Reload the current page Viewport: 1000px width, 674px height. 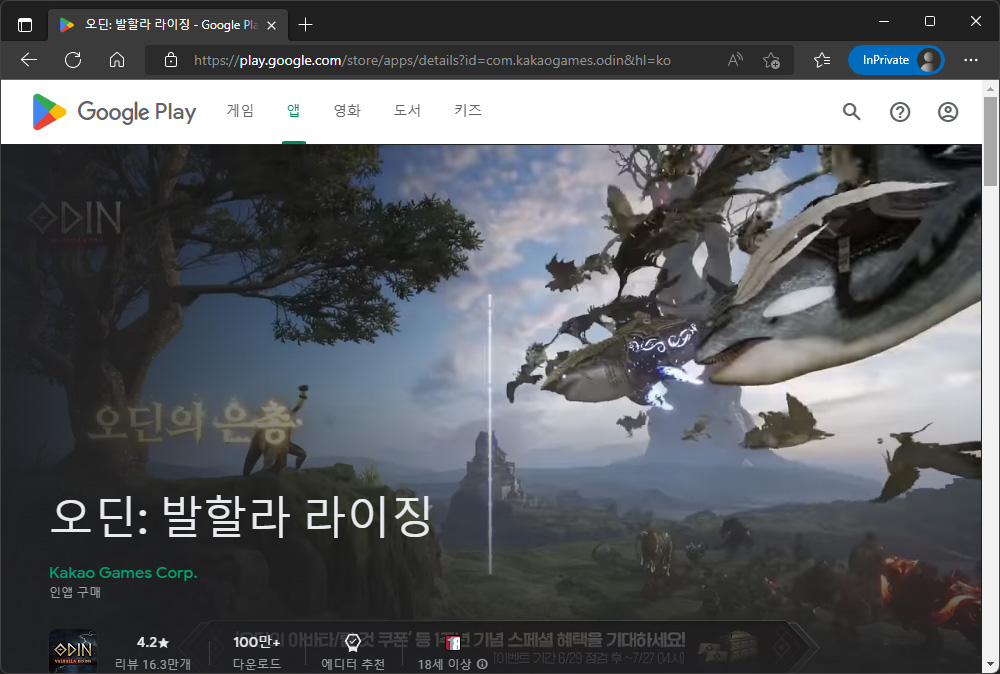point(73,60)
